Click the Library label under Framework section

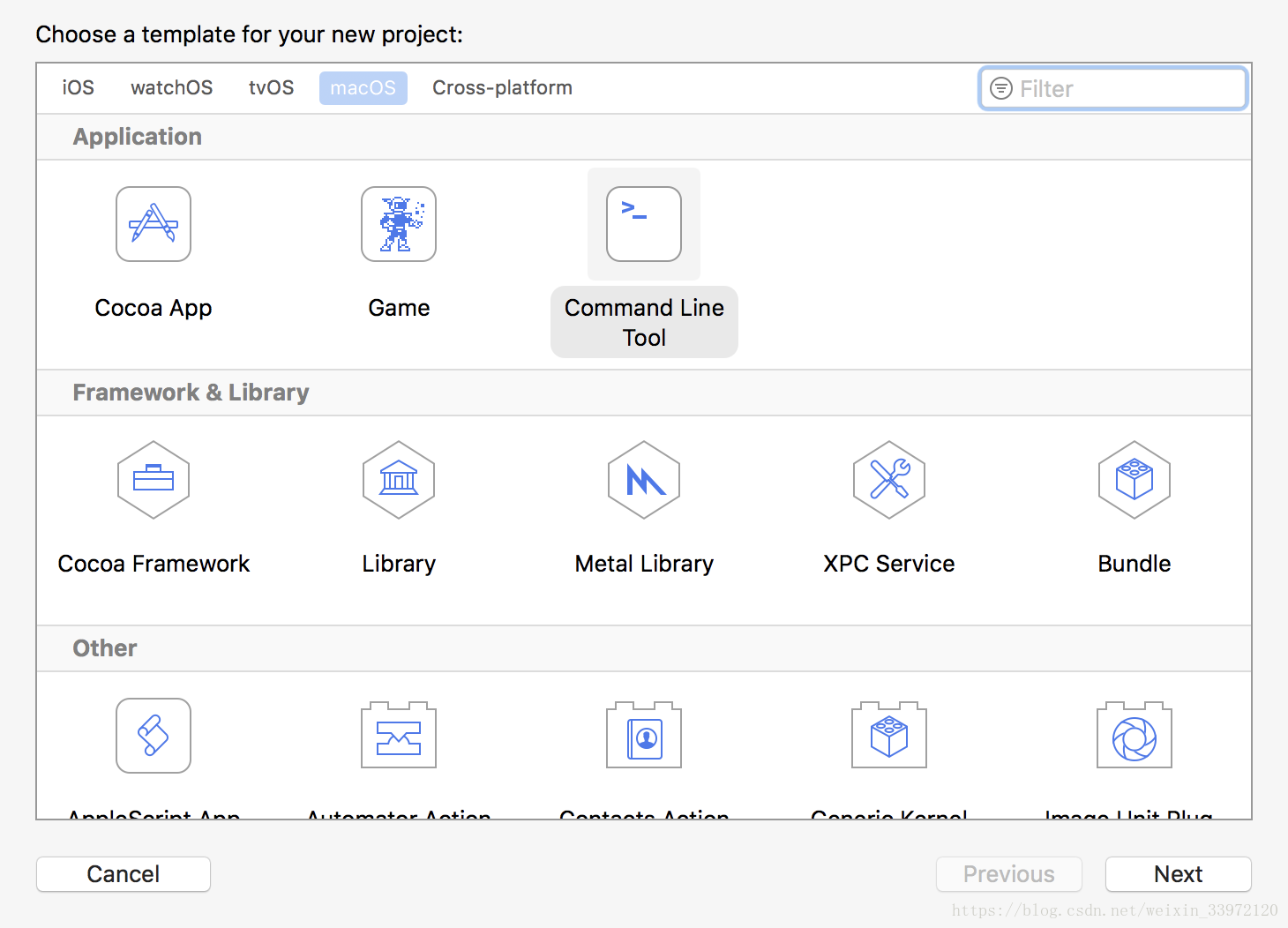pyautogui.click(x=399, y=564)
